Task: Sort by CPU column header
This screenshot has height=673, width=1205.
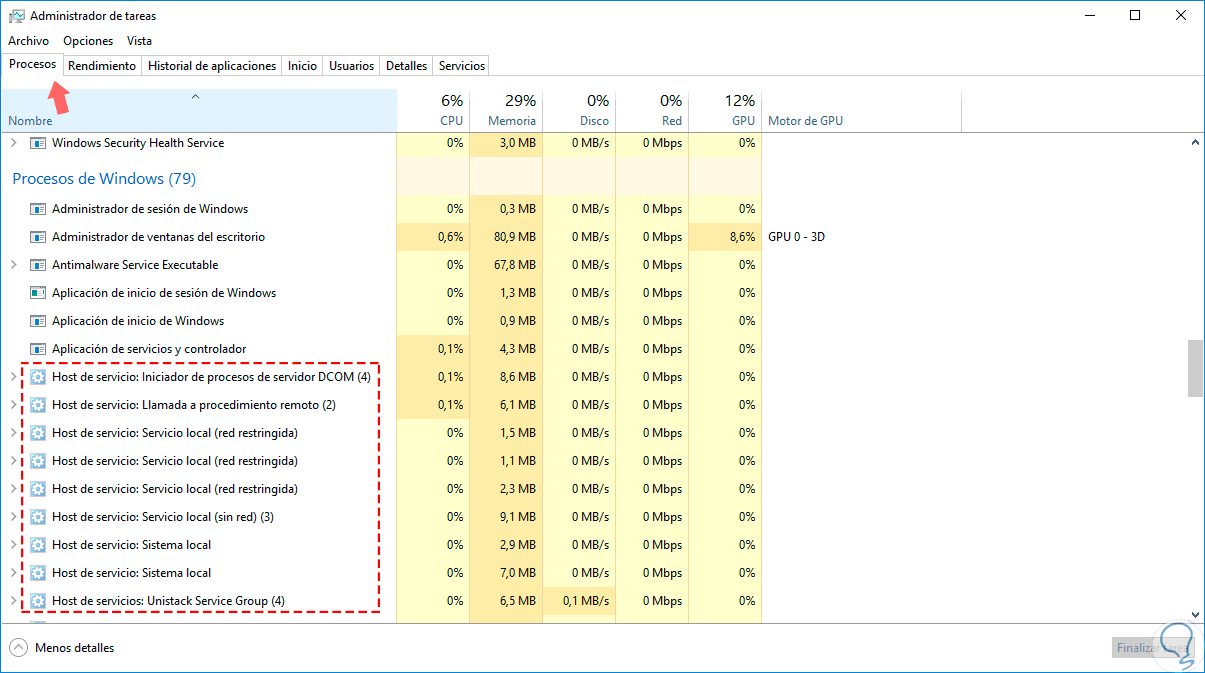Action: click(x=433, y=110)
